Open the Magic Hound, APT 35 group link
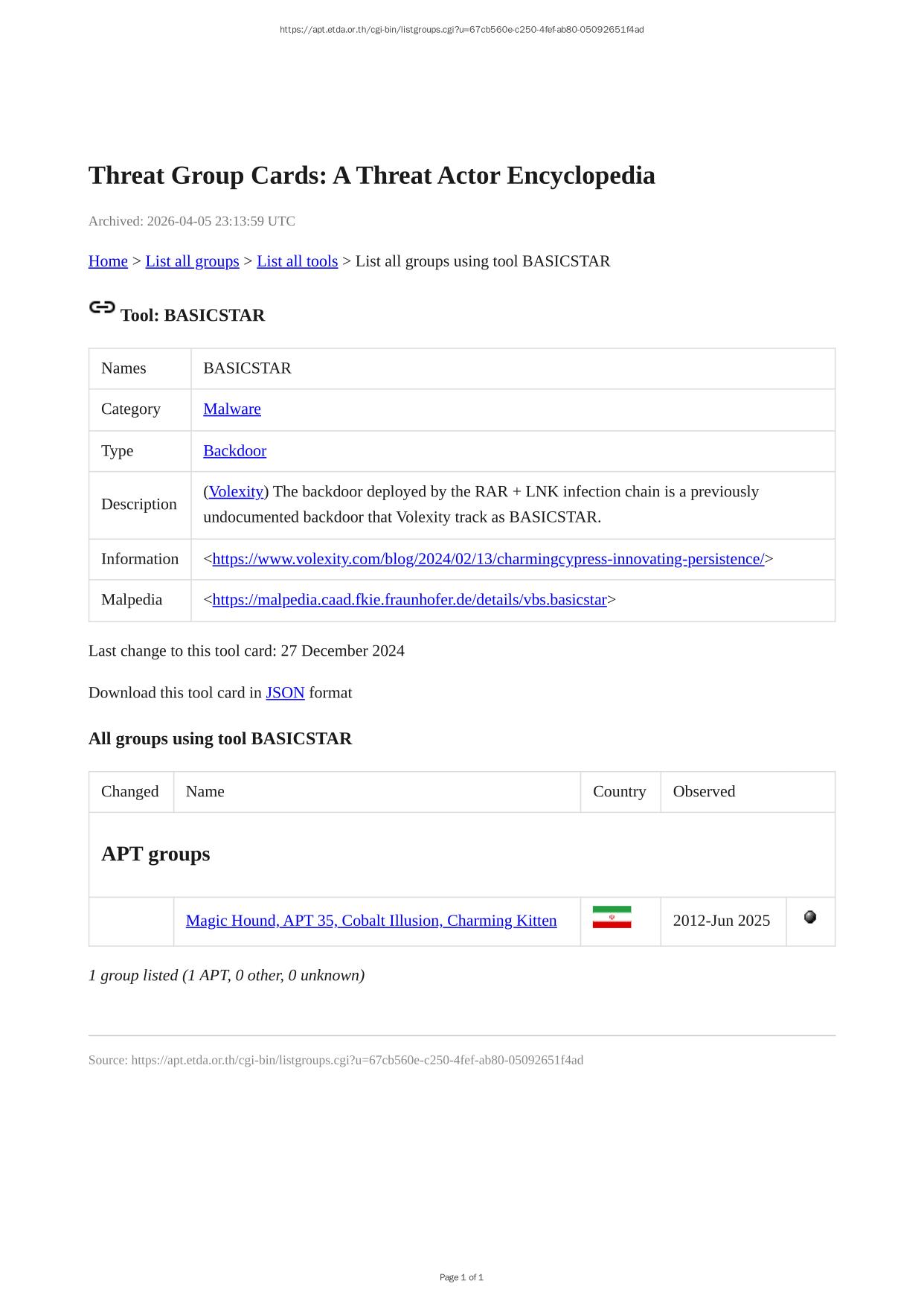 371,921
